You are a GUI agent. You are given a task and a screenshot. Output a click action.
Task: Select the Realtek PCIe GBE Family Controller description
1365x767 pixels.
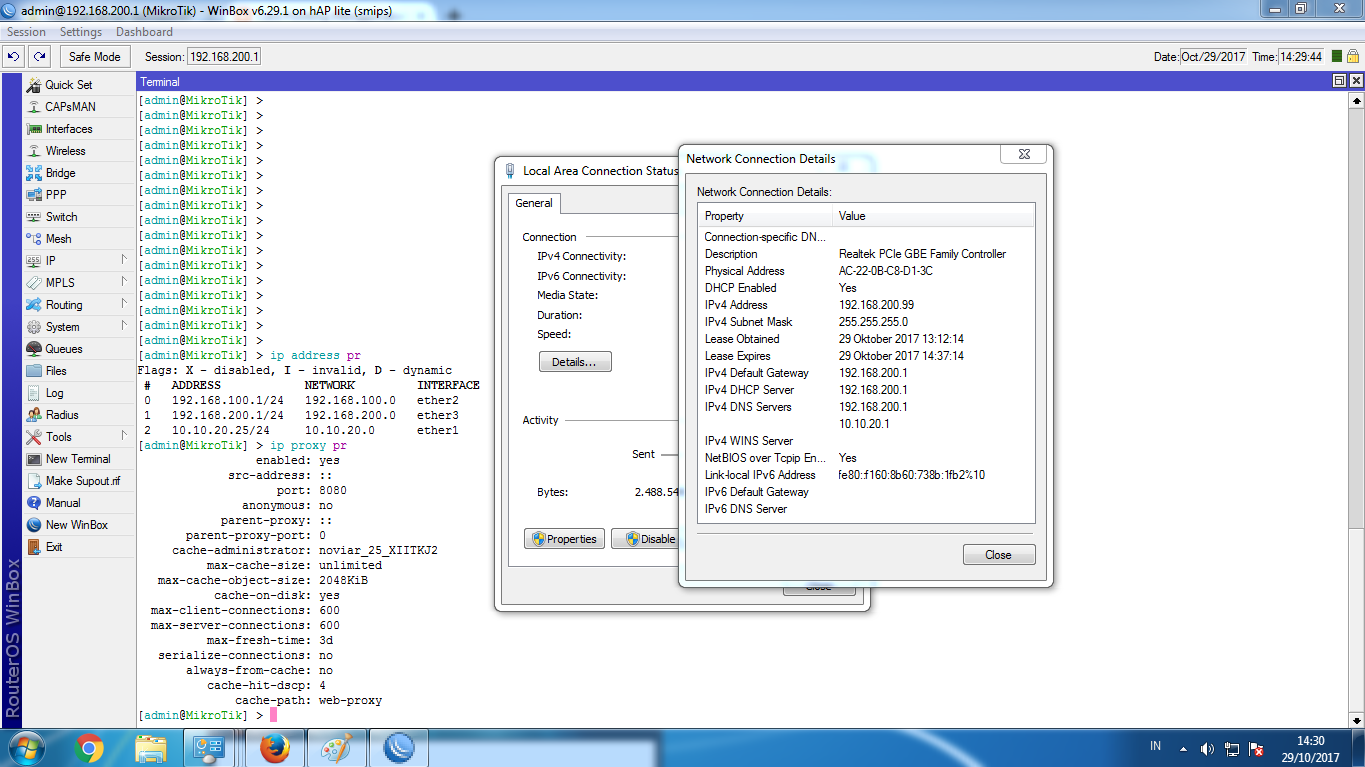point(922,254)
